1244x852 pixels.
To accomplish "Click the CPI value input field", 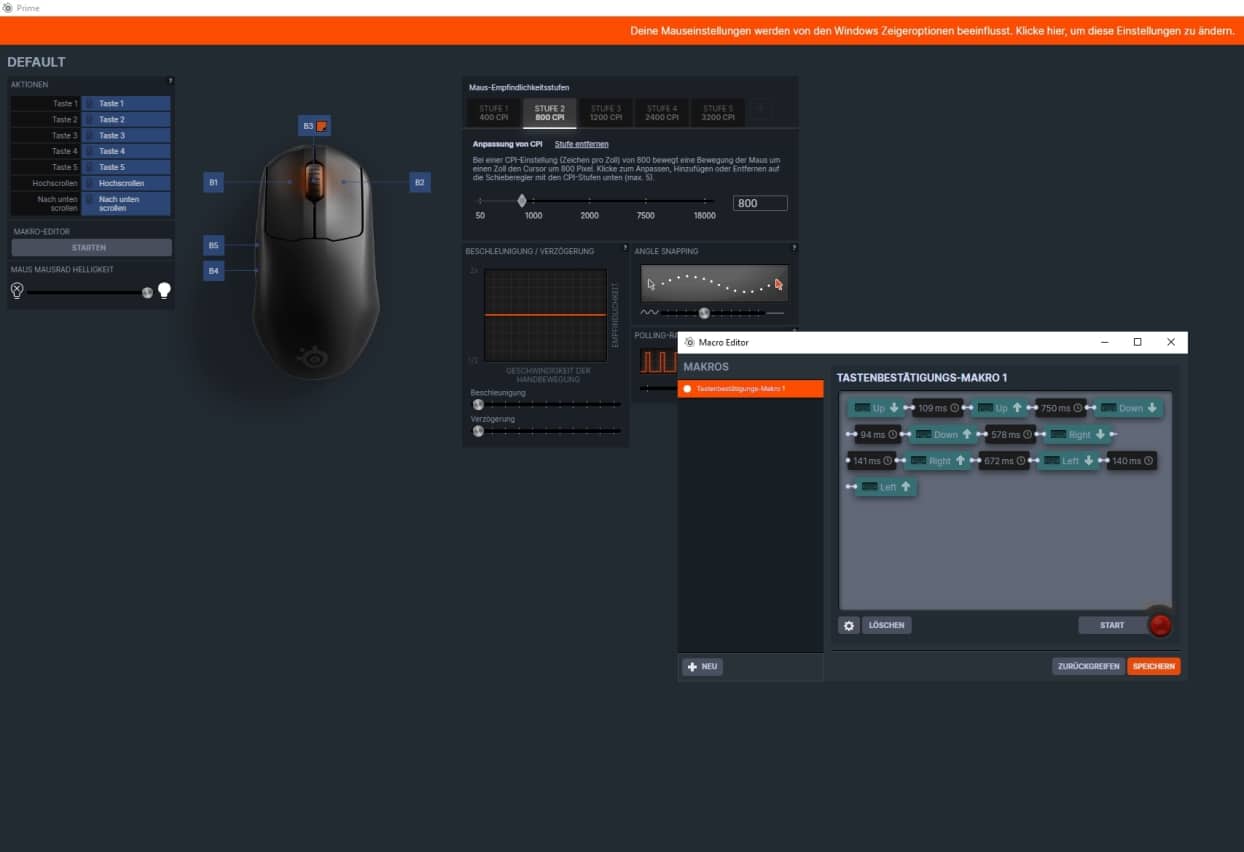I will tap(759, 203).
